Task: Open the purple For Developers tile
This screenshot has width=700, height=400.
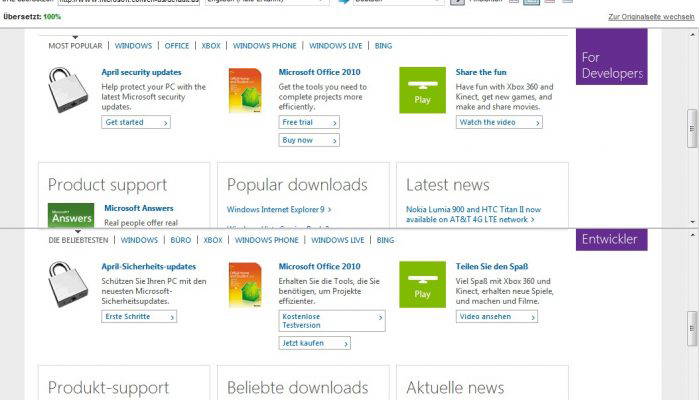Action: click(x=612, y=57)
